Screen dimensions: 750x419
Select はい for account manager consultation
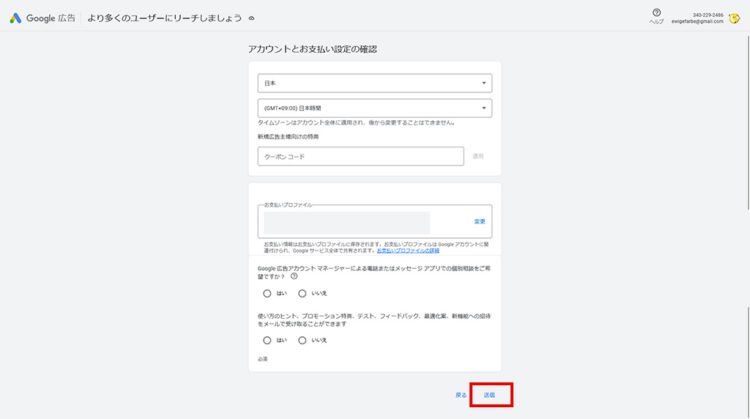(x=267, y=293)
